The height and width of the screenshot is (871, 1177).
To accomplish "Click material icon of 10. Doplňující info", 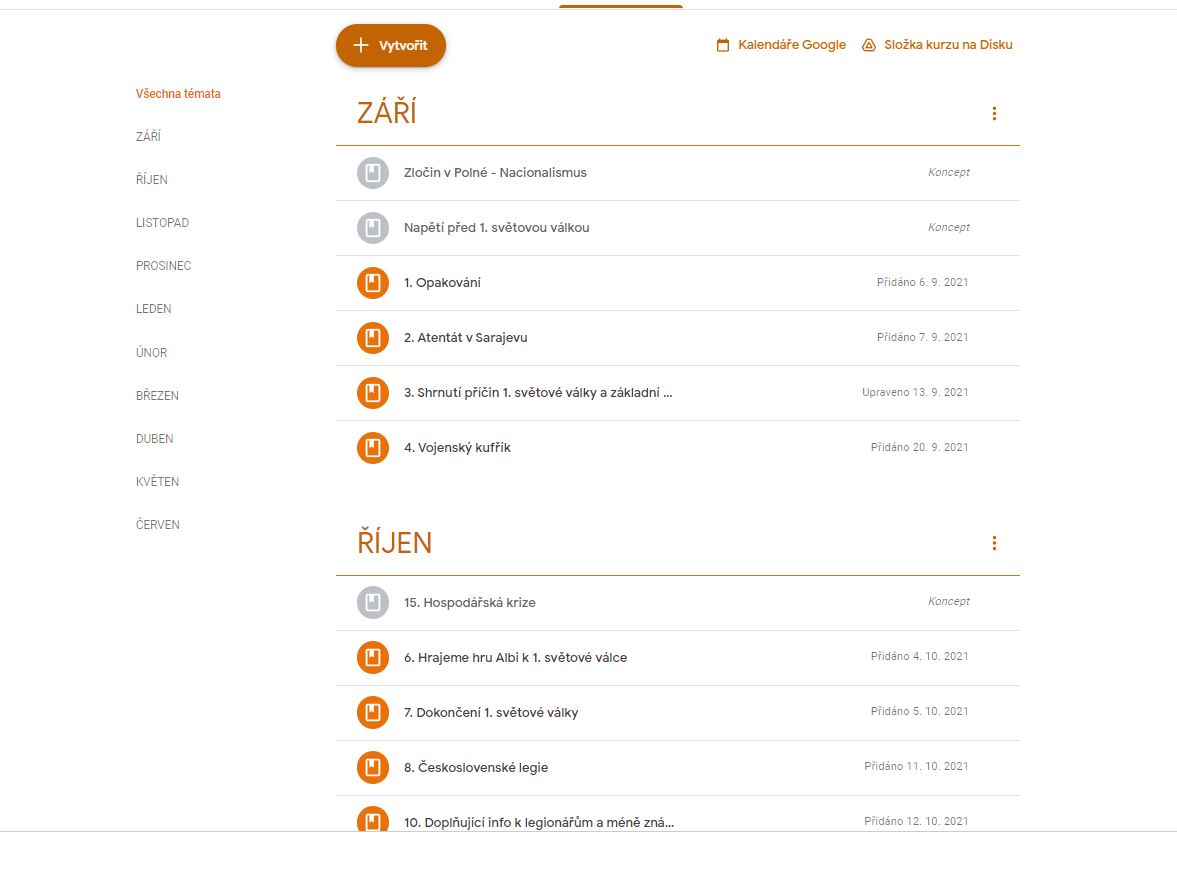I will point(372,819).
